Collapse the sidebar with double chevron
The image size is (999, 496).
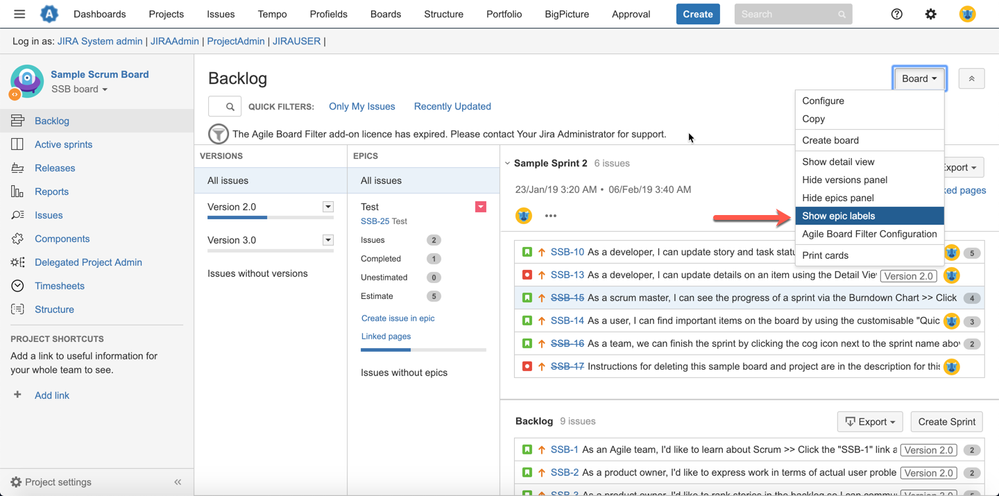(x=178, y=482)
